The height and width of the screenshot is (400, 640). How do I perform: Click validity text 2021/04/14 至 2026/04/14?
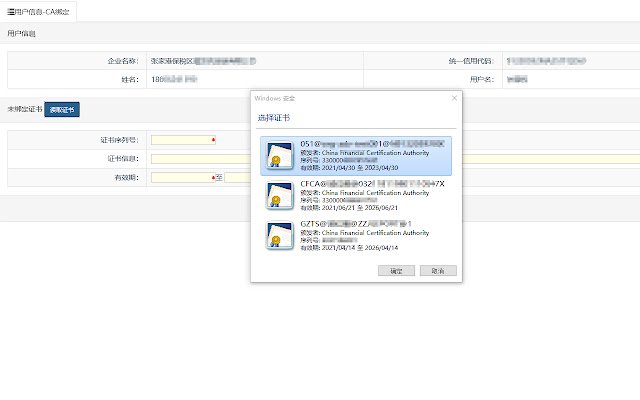[x=360, y=248]
